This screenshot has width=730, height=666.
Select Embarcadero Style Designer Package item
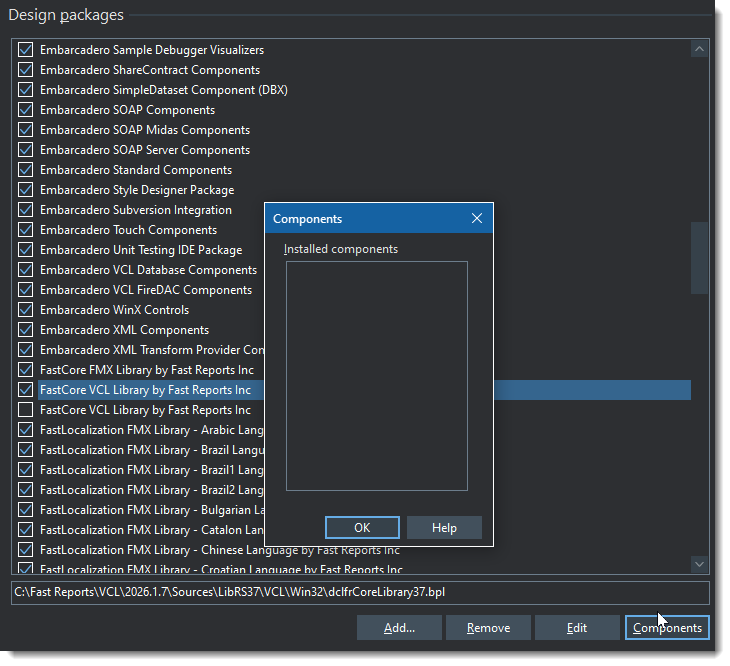[136, 190]
